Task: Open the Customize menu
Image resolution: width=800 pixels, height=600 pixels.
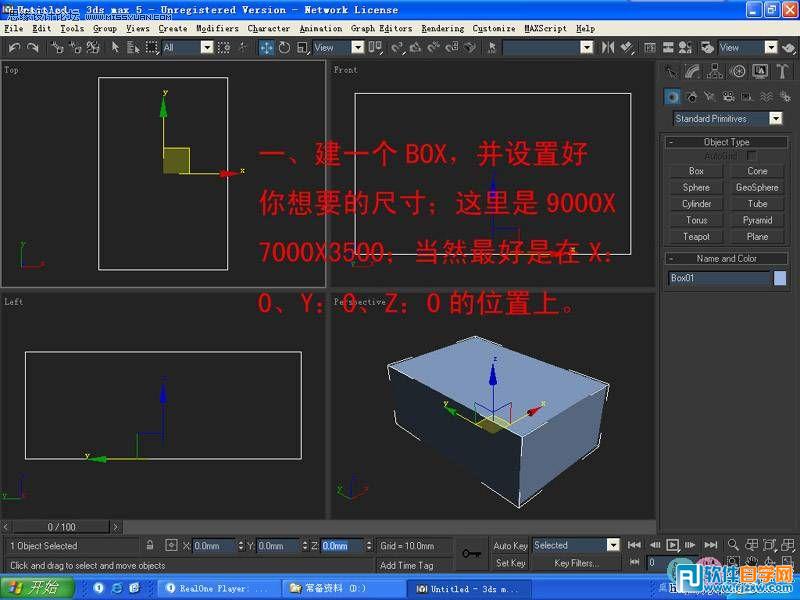Action: pos(493,28)
